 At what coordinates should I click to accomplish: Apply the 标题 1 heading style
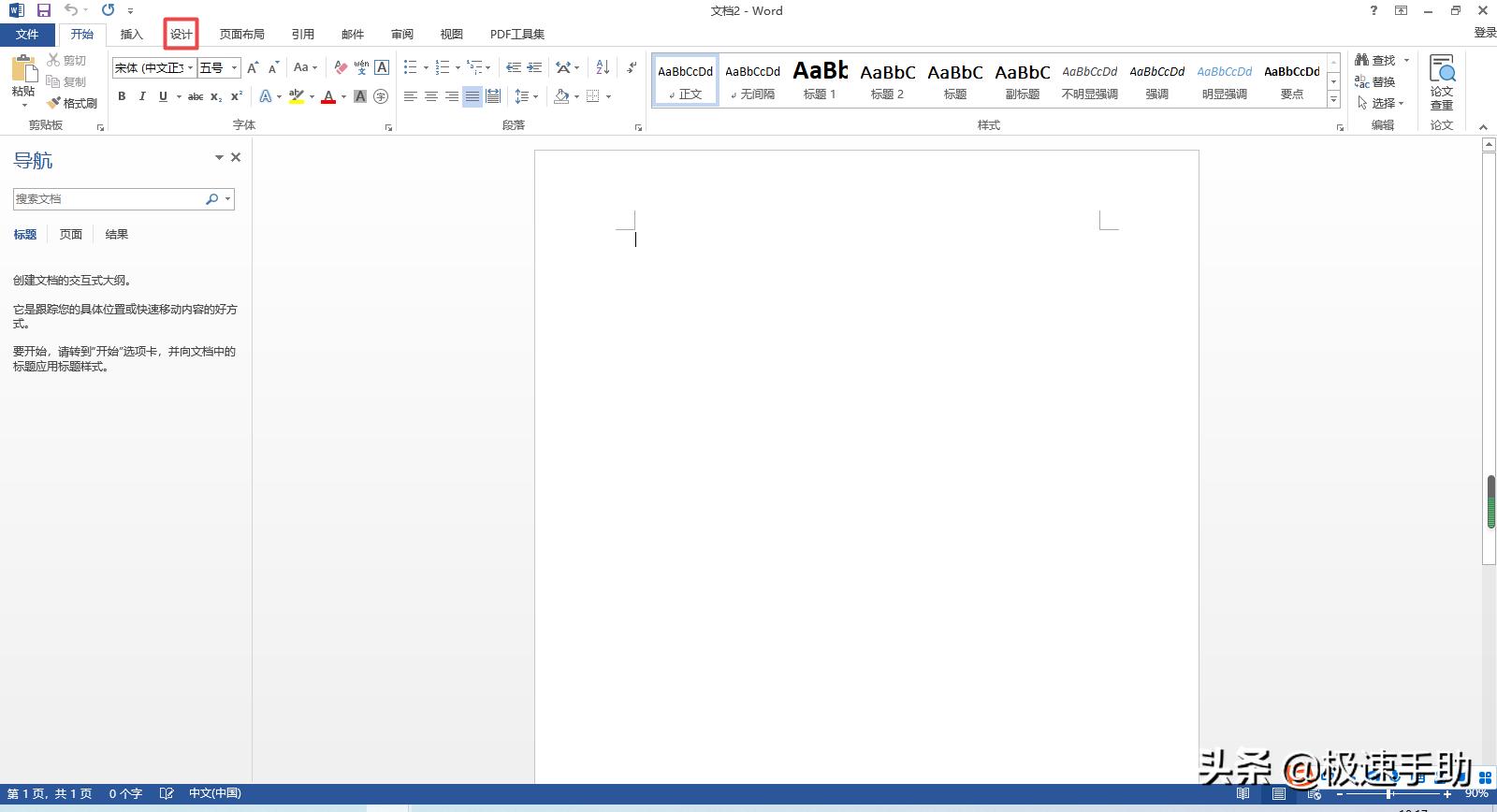coord(821,80)
